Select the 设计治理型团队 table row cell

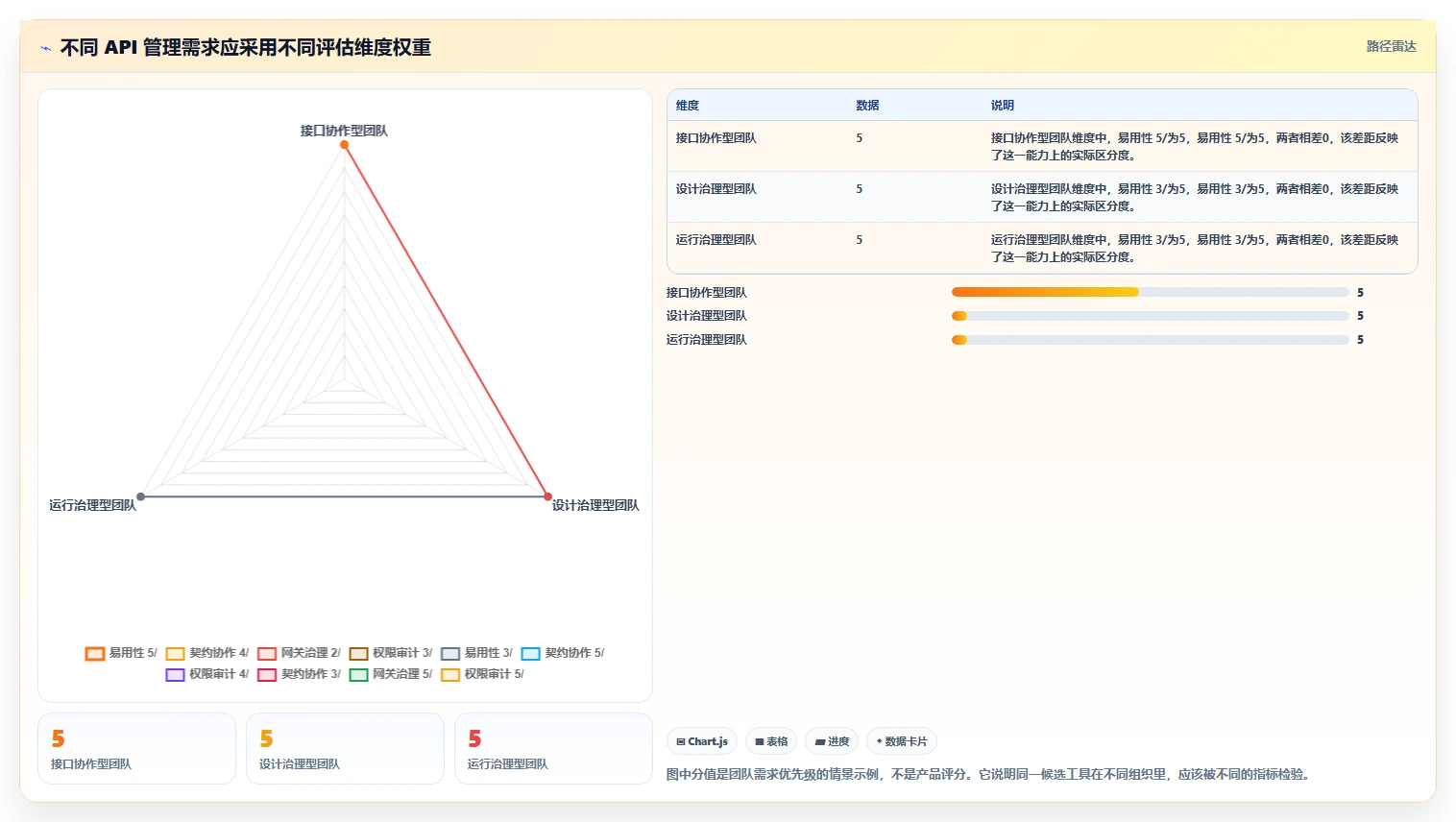[716, 189]
